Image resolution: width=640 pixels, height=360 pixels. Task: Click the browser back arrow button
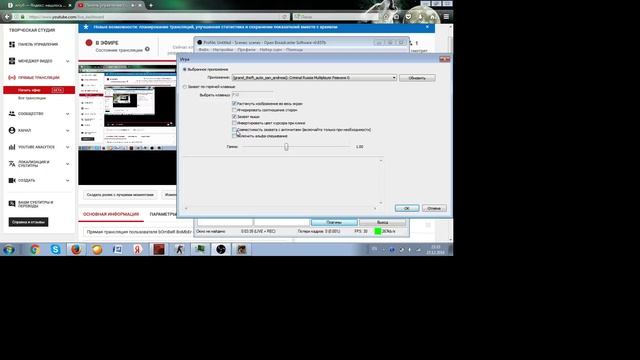pos(7,17)
